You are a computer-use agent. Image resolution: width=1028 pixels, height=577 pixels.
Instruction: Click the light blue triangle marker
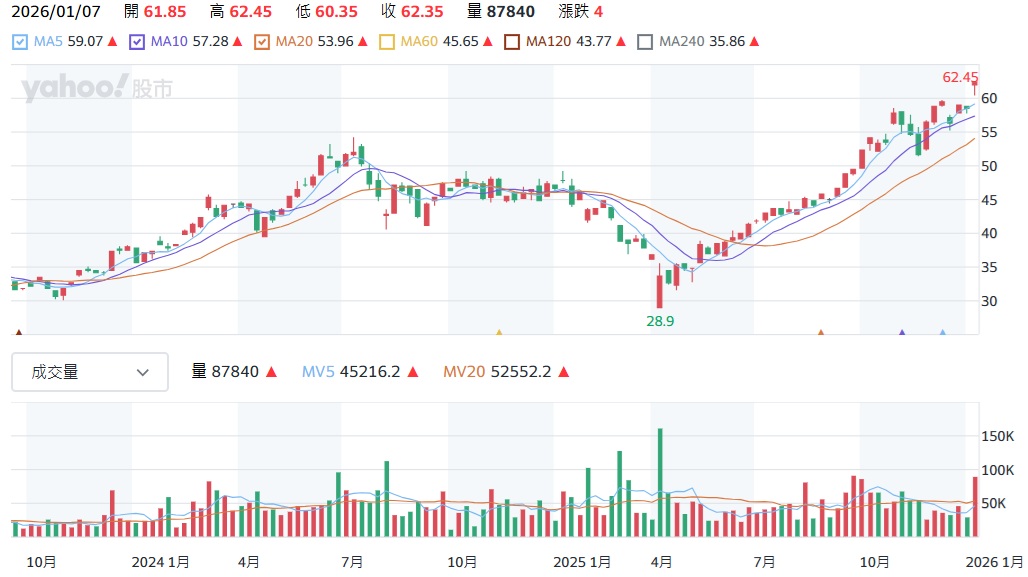pyautogui.click(x=942, y=333)
